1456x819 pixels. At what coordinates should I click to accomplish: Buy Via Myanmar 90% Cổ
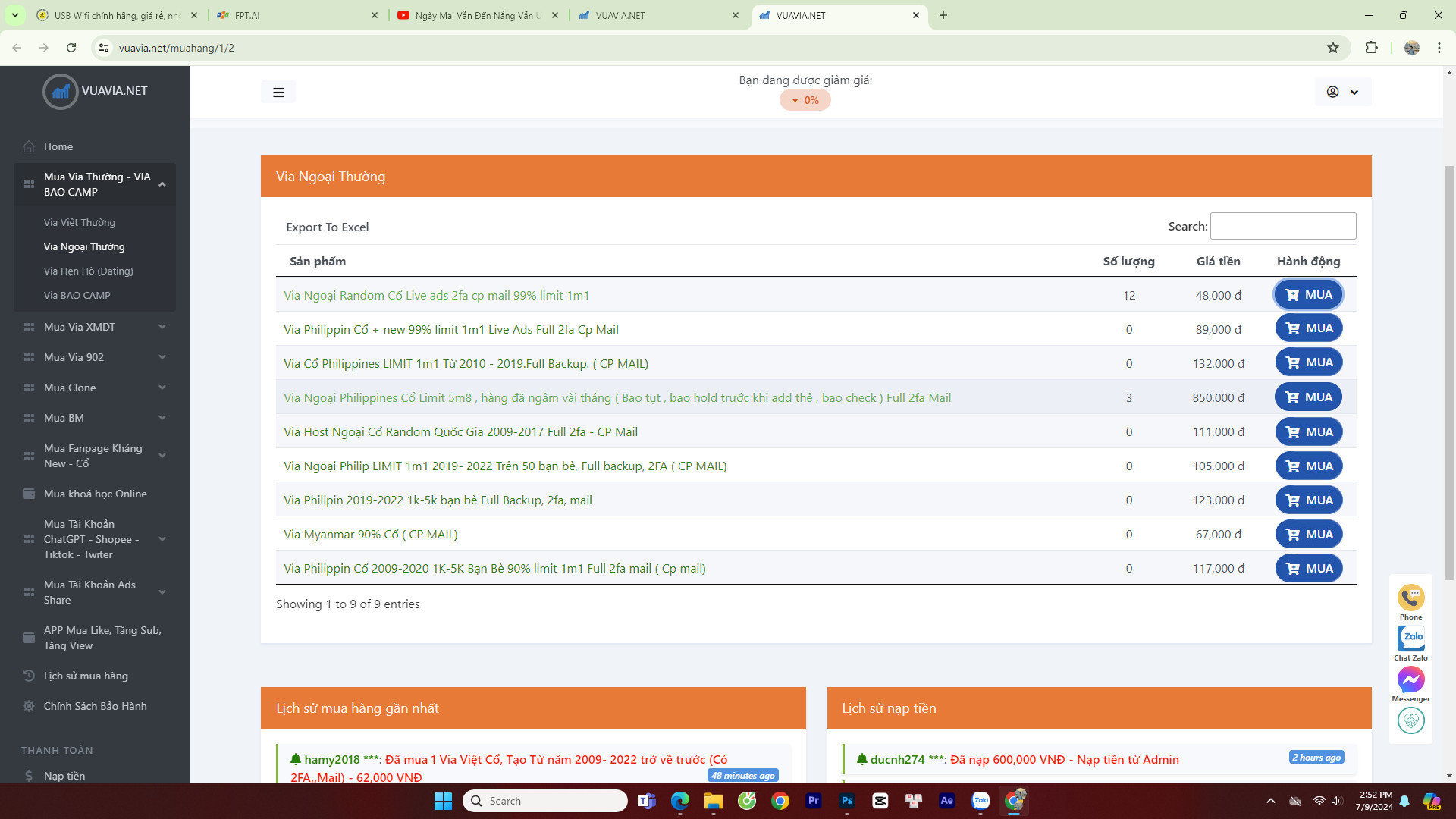[x=1309, y=534]
